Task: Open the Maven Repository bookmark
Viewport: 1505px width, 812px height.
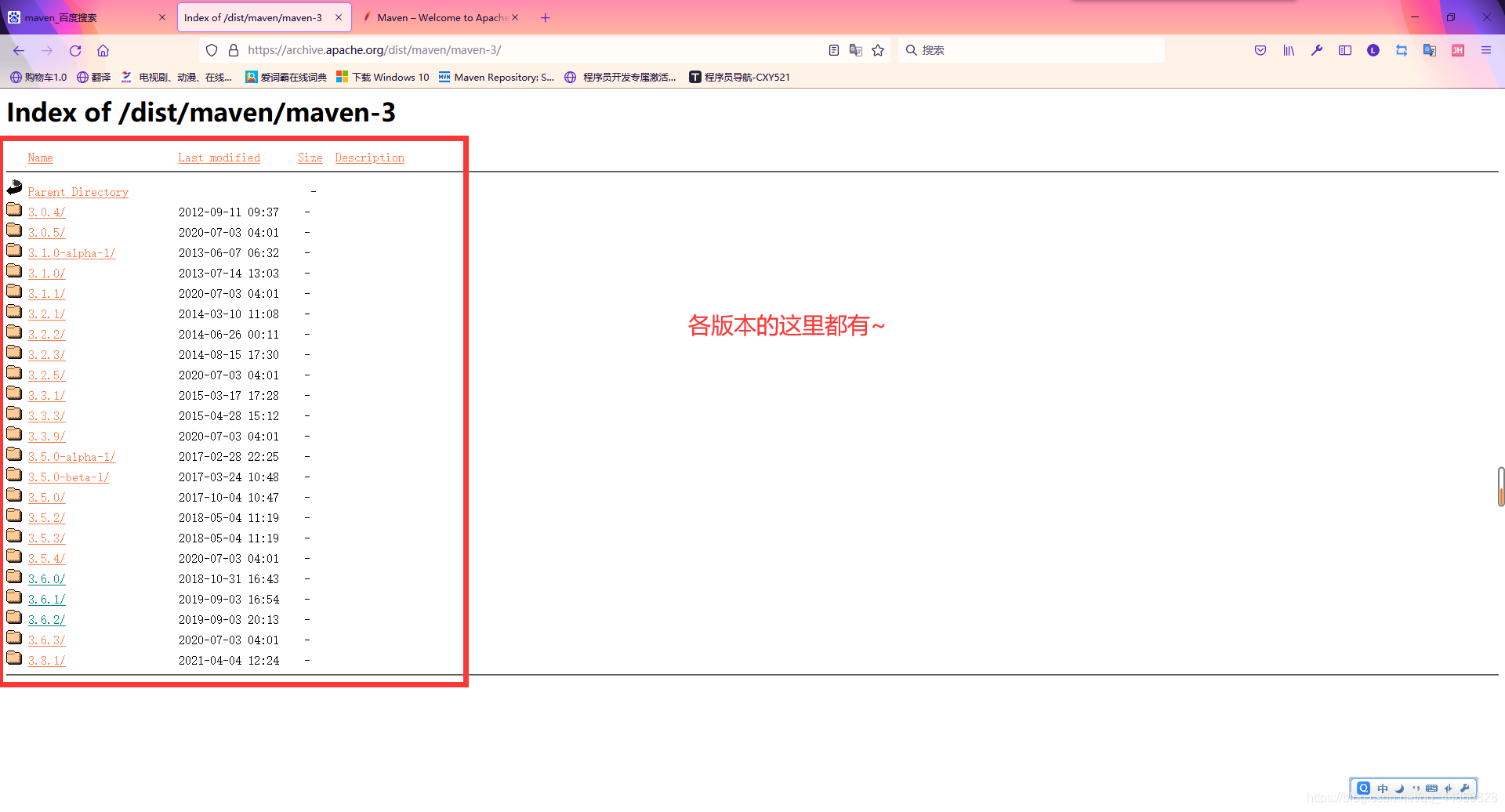Action: click(496, 77)
